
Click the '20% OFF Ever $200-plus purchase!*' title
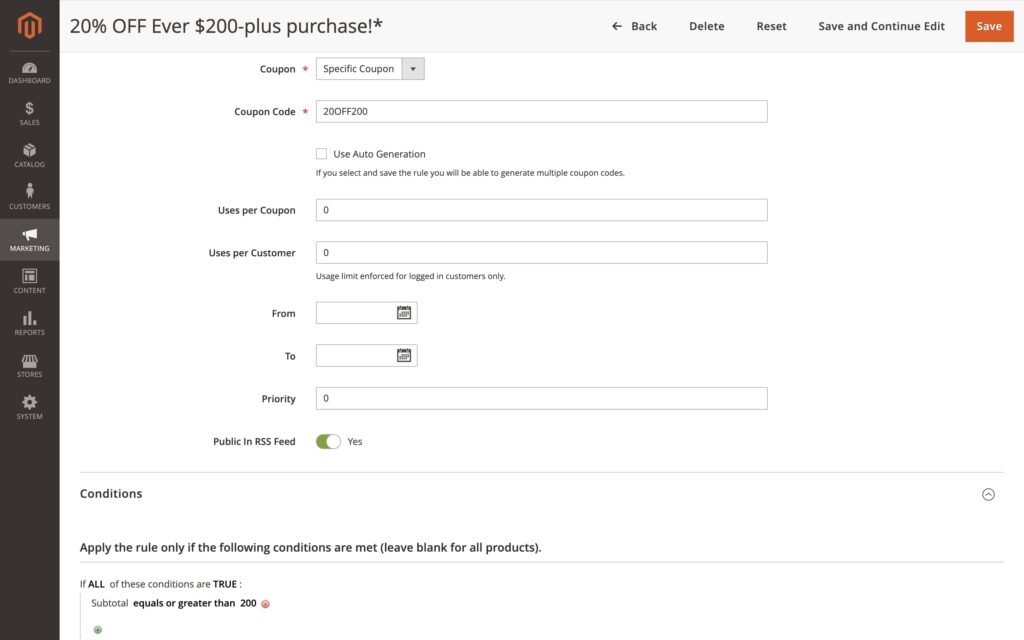coord(226,26)
